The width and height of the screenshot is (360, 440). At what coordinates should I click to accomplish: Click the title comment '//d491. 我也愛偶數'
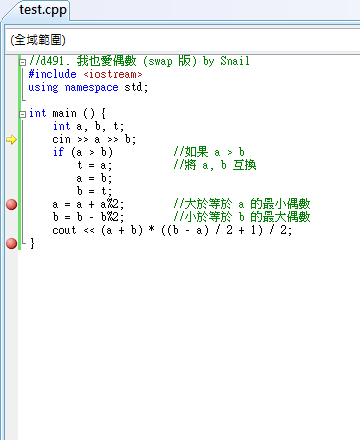[x=83, y=61]
